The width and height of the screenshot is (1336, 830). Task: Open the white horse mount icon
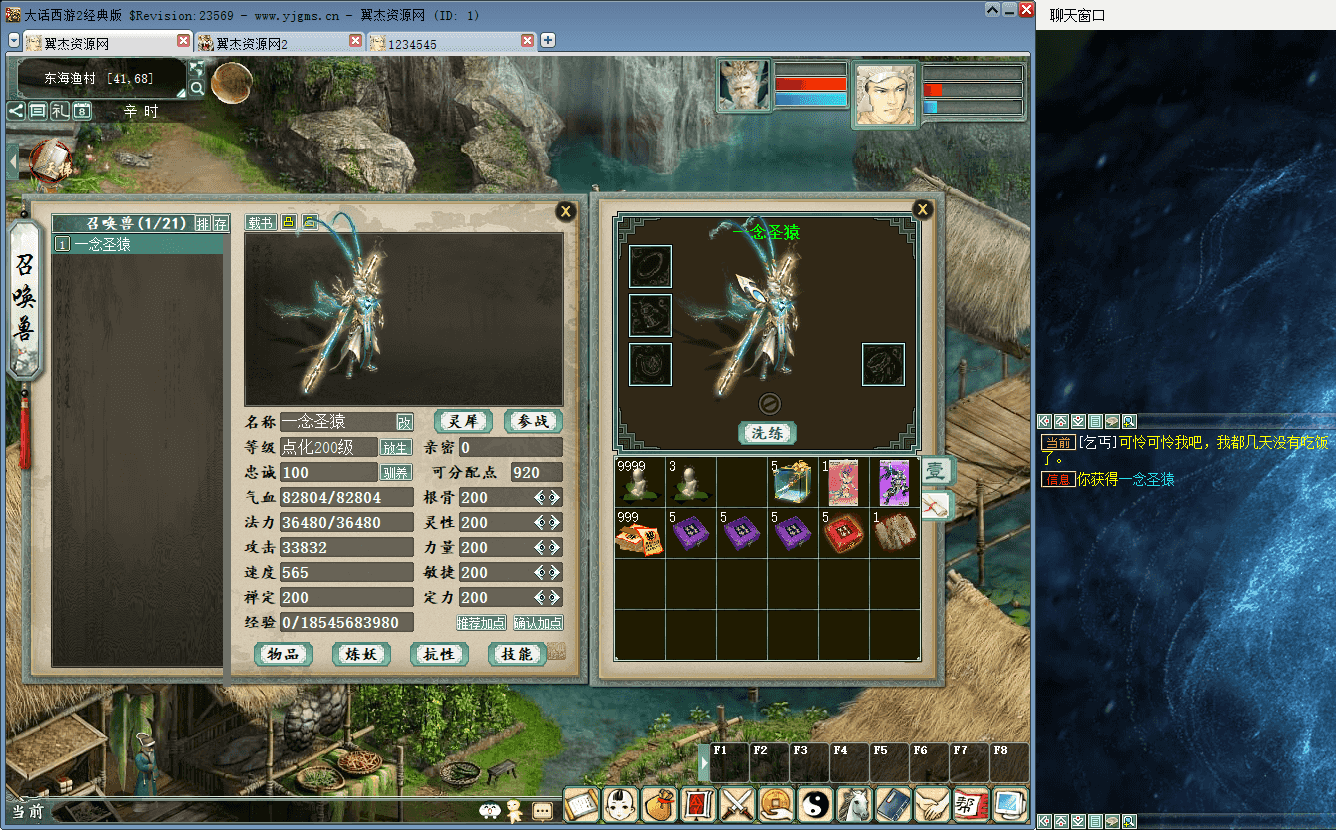(x=854, y=804)
